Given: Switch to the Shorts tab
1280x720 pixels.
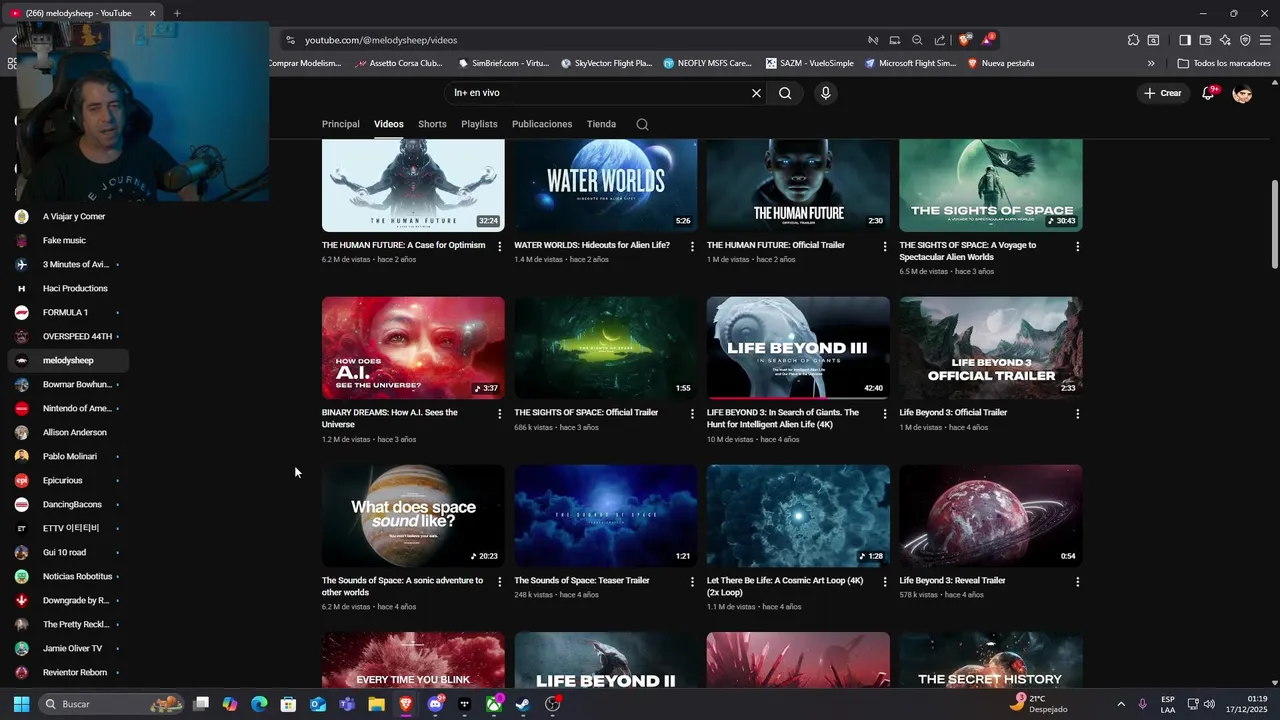Looking at the screenshot, I should (x=432, y=124).
